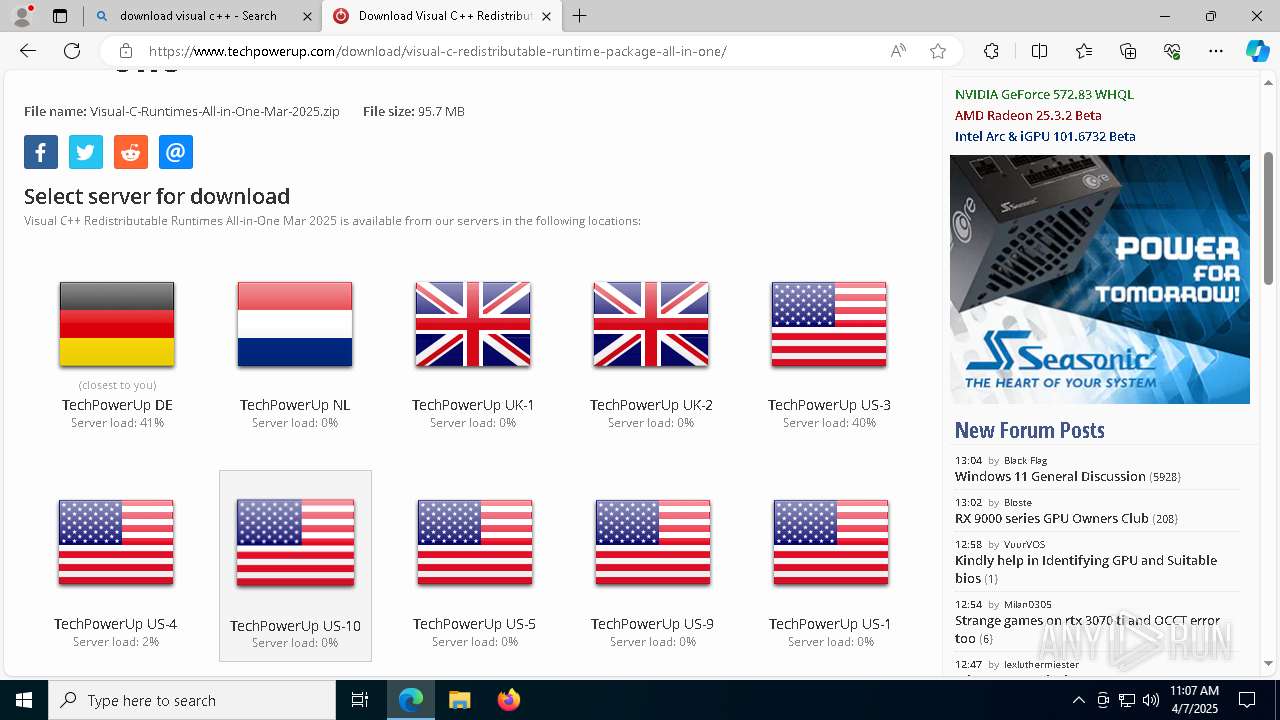Share the download via email icon

pyautogui.click(x=176, y=152)
